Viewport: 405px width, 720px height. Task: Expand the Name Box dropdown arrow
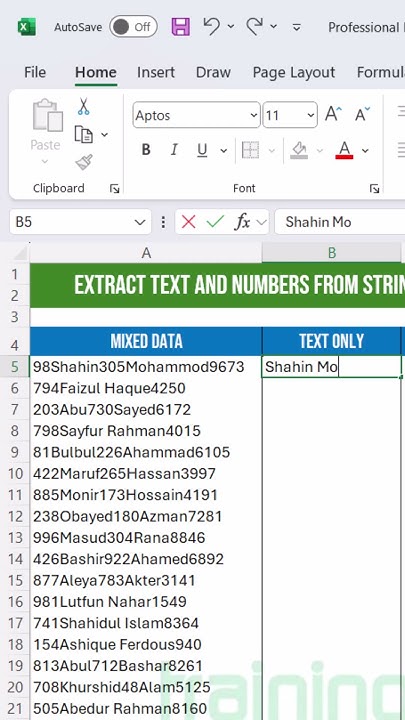[x=140, y=223]
